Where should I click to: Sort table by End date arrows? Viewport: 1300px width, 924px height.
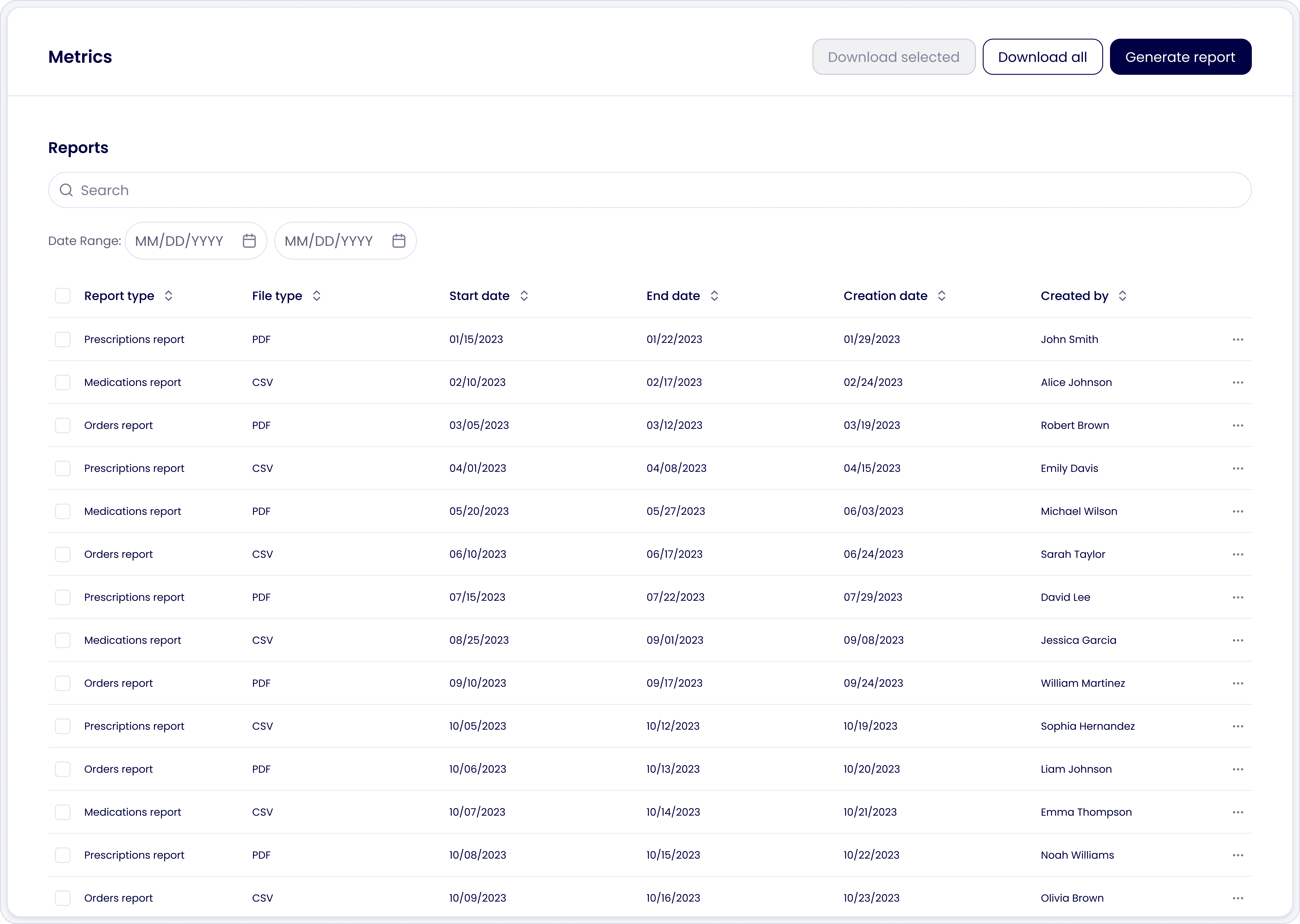point(714,296)
